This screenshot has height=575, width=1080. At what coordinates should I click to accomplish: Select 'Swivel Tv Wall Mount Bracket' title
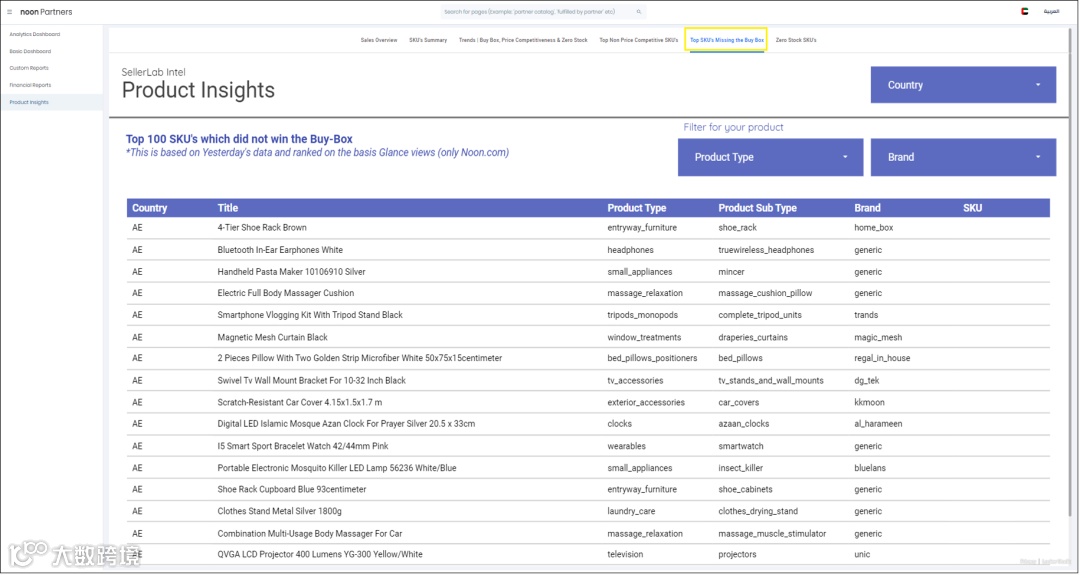coord(311,380)
